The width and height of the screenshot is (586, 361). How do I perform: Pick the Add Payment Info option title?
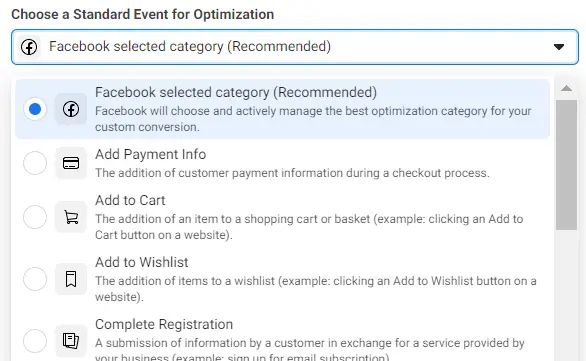(x=151, y=154)
